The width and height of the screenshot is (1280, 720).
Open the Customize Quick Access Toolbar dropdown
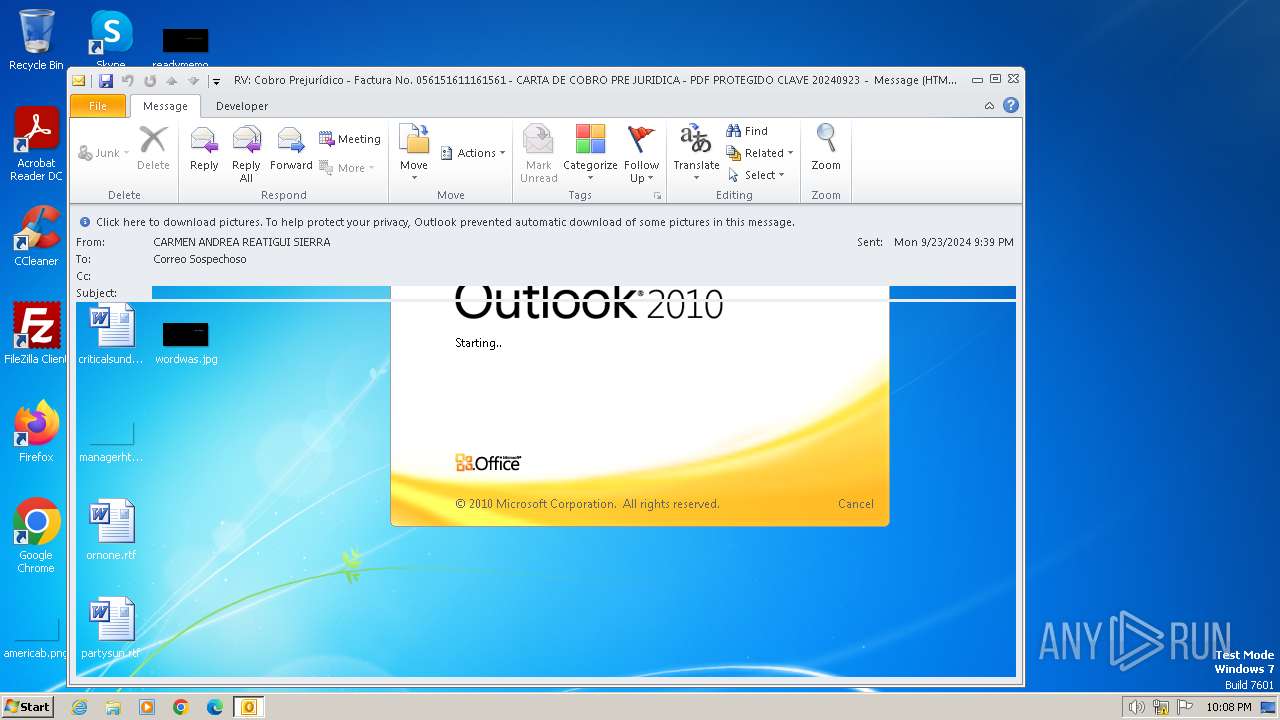(216, 81)
